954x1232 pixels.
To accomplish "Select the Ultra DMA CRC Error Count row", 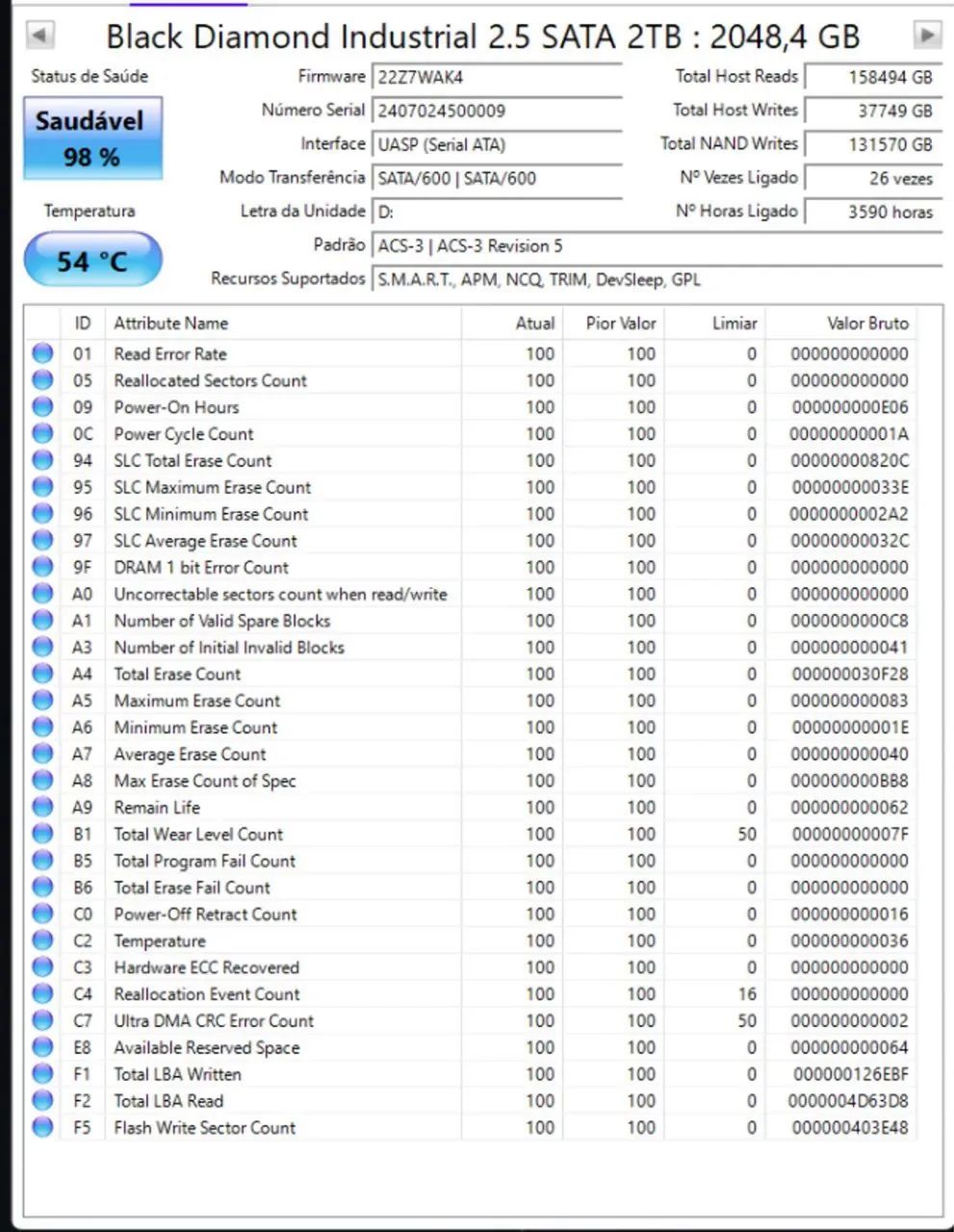I will point(470,1020).
